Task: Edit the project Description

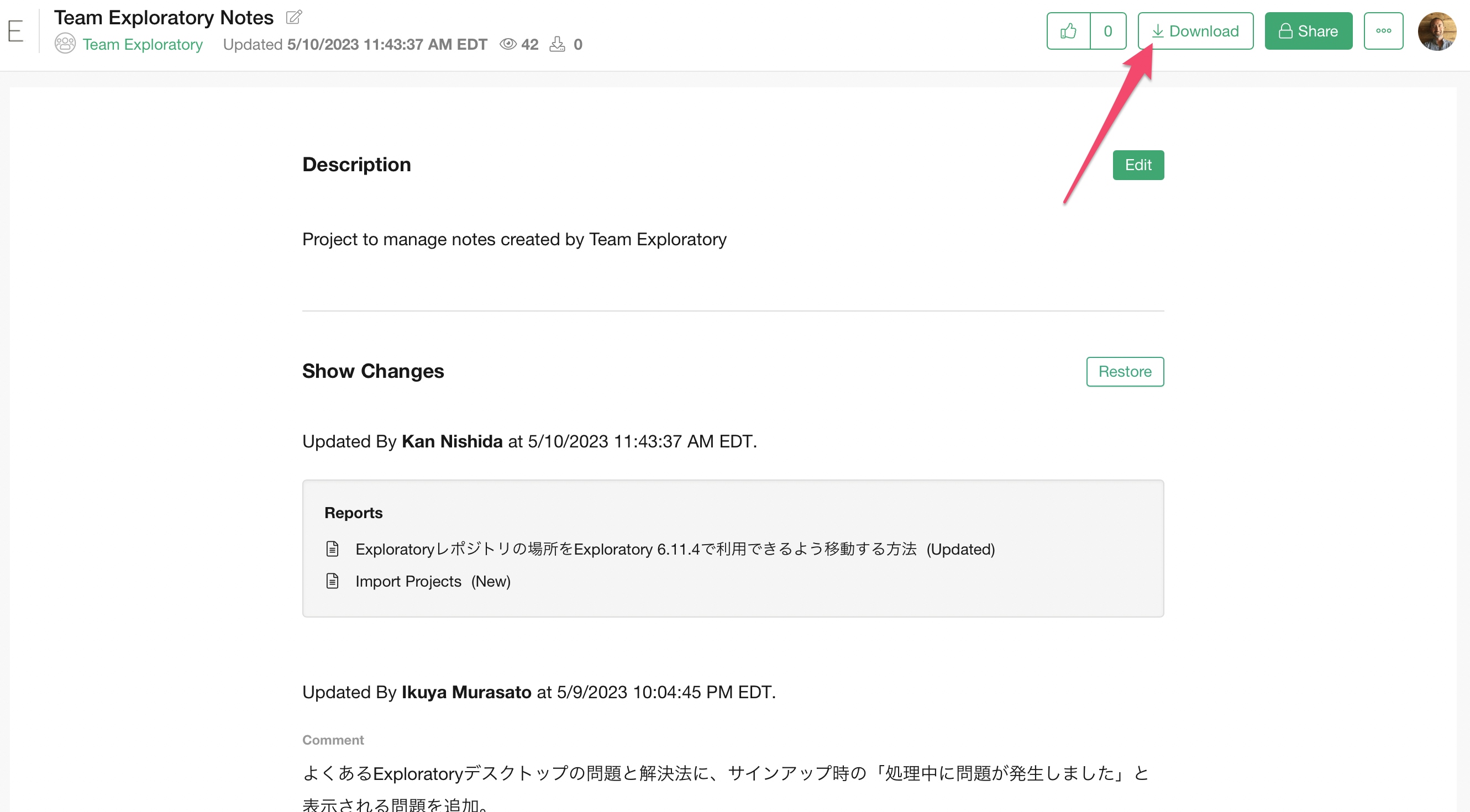Action: coord(1137,165)
